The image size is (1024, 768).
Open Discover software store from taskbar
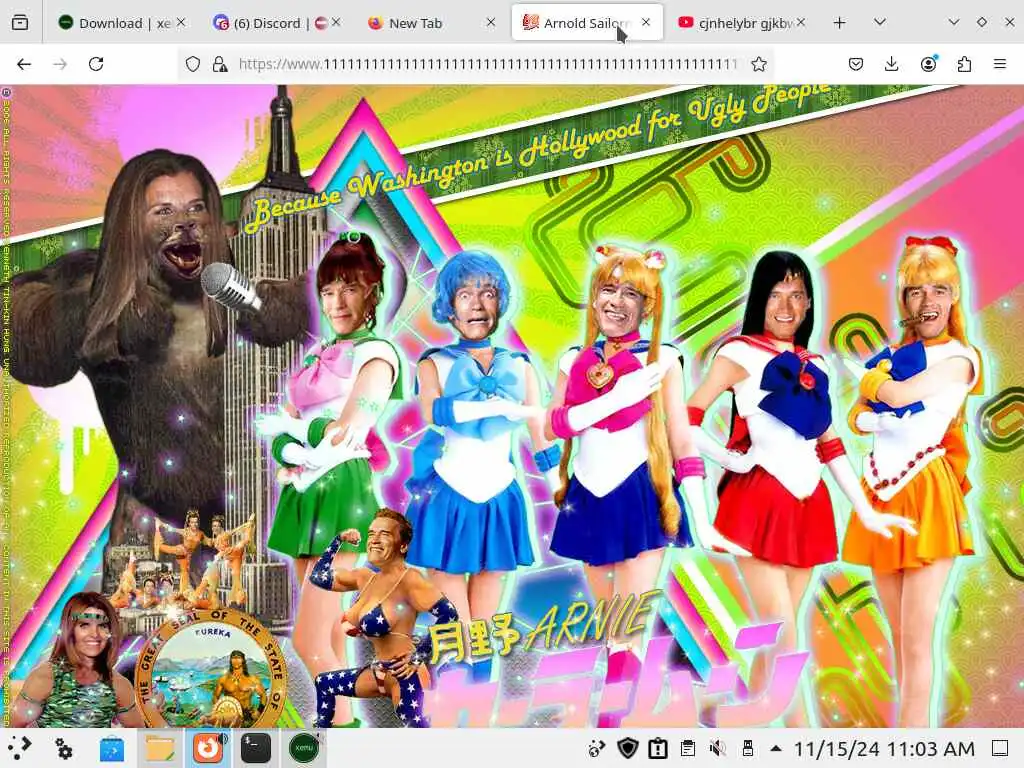112,748
